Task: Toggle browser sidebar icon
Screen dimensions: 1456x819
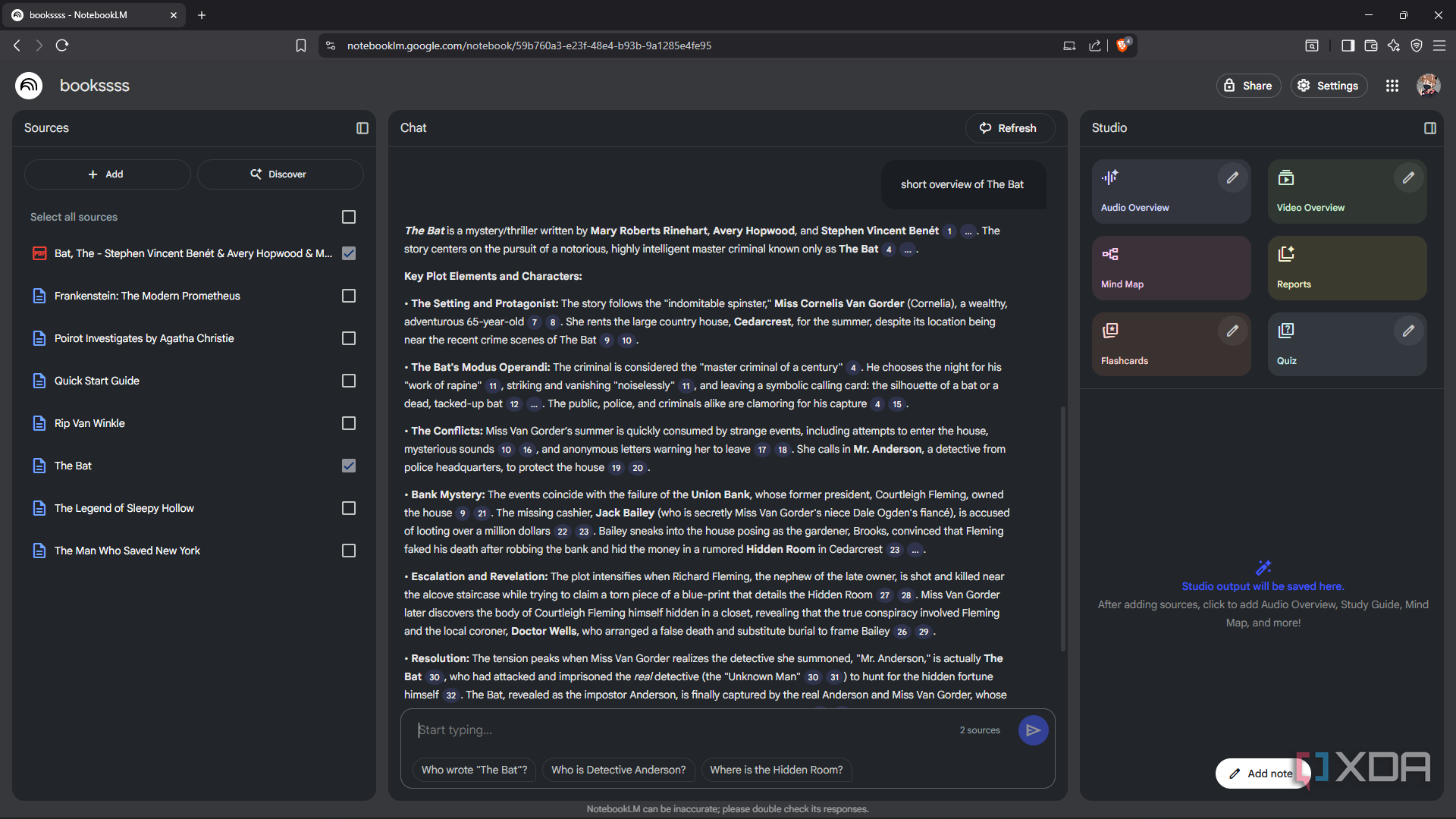Action: [1348, 45]
